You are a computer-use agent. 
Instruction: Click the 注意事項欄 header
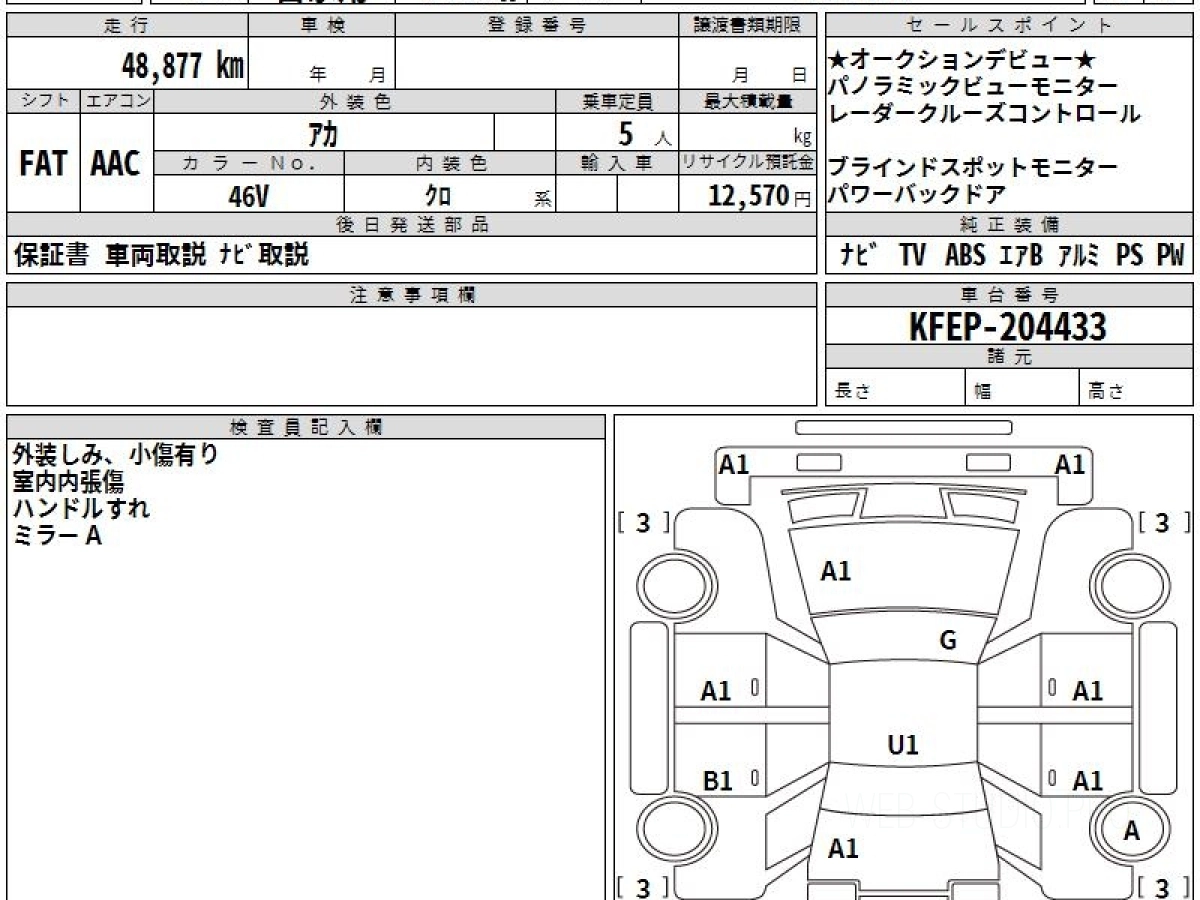[x=411, y=295]
